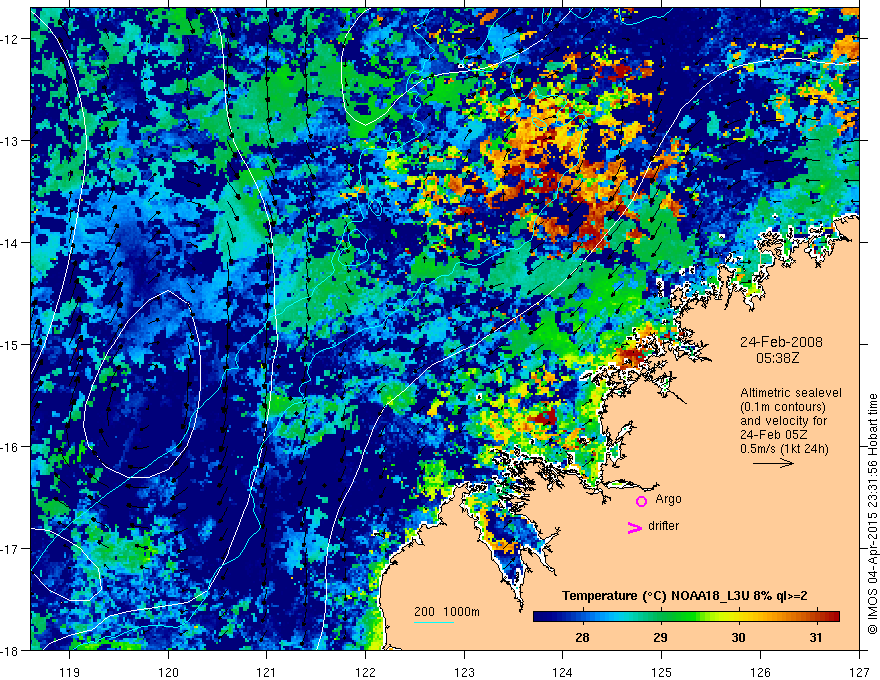Screen dimensions: 880x680
Task: Click the latitude -16 axis label
Action: pos(11,447)
